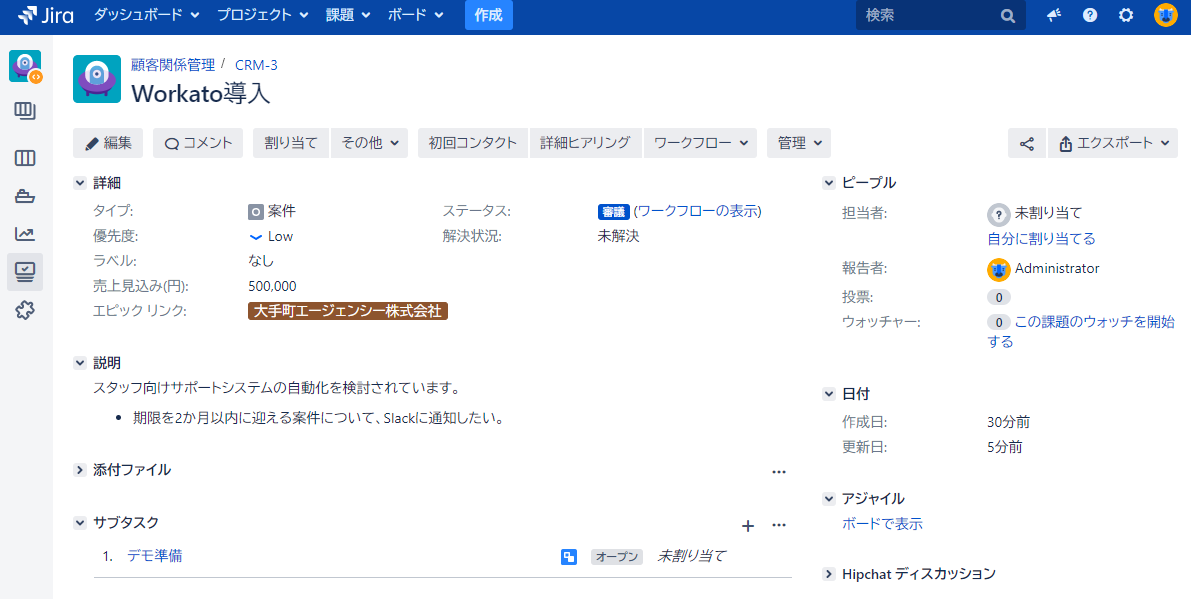Click the large project avatar beside the title
1191x599 pixels.
97,79
